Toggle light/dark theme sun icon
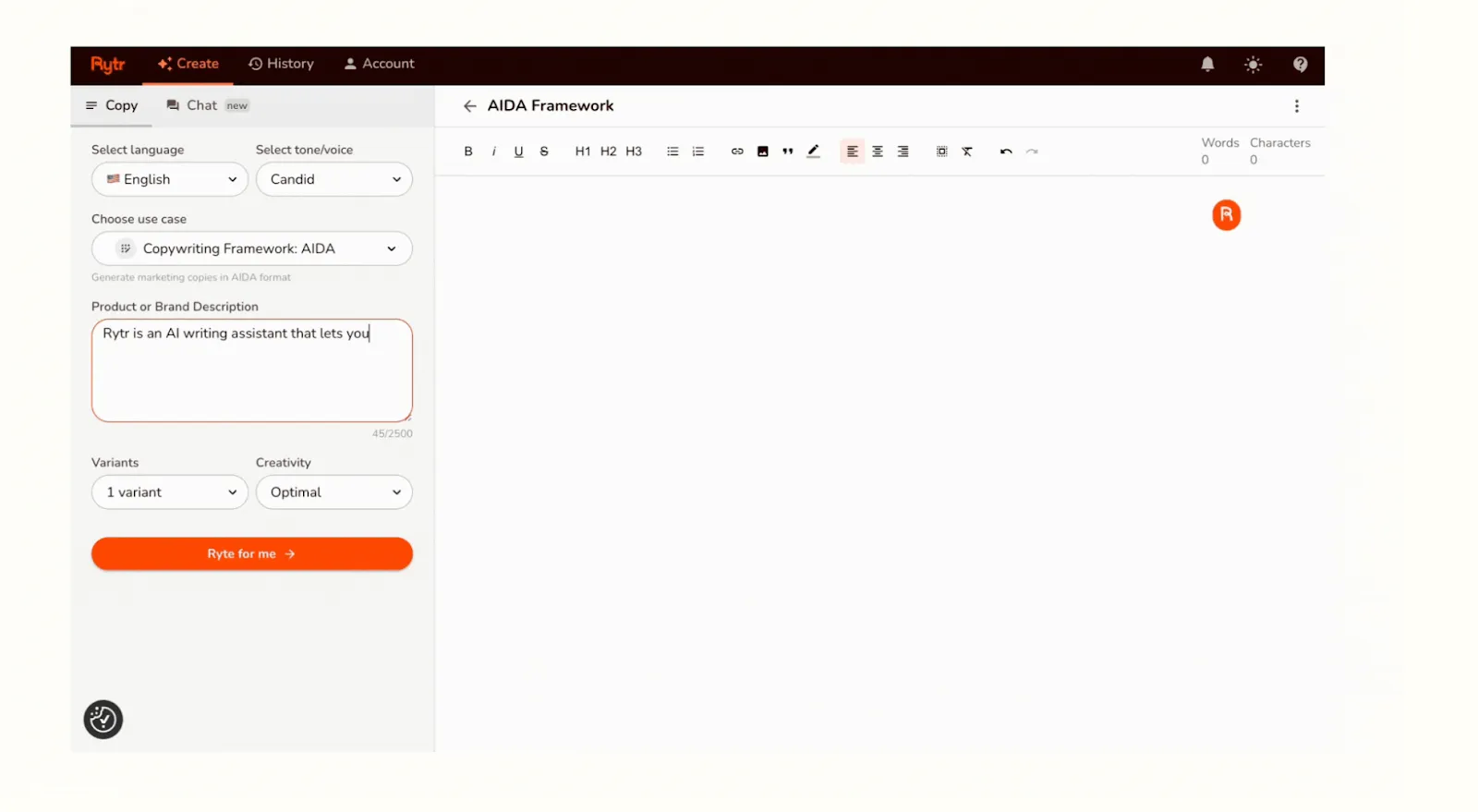Viewport: 1478px width, 812px height. point(1253,64)
